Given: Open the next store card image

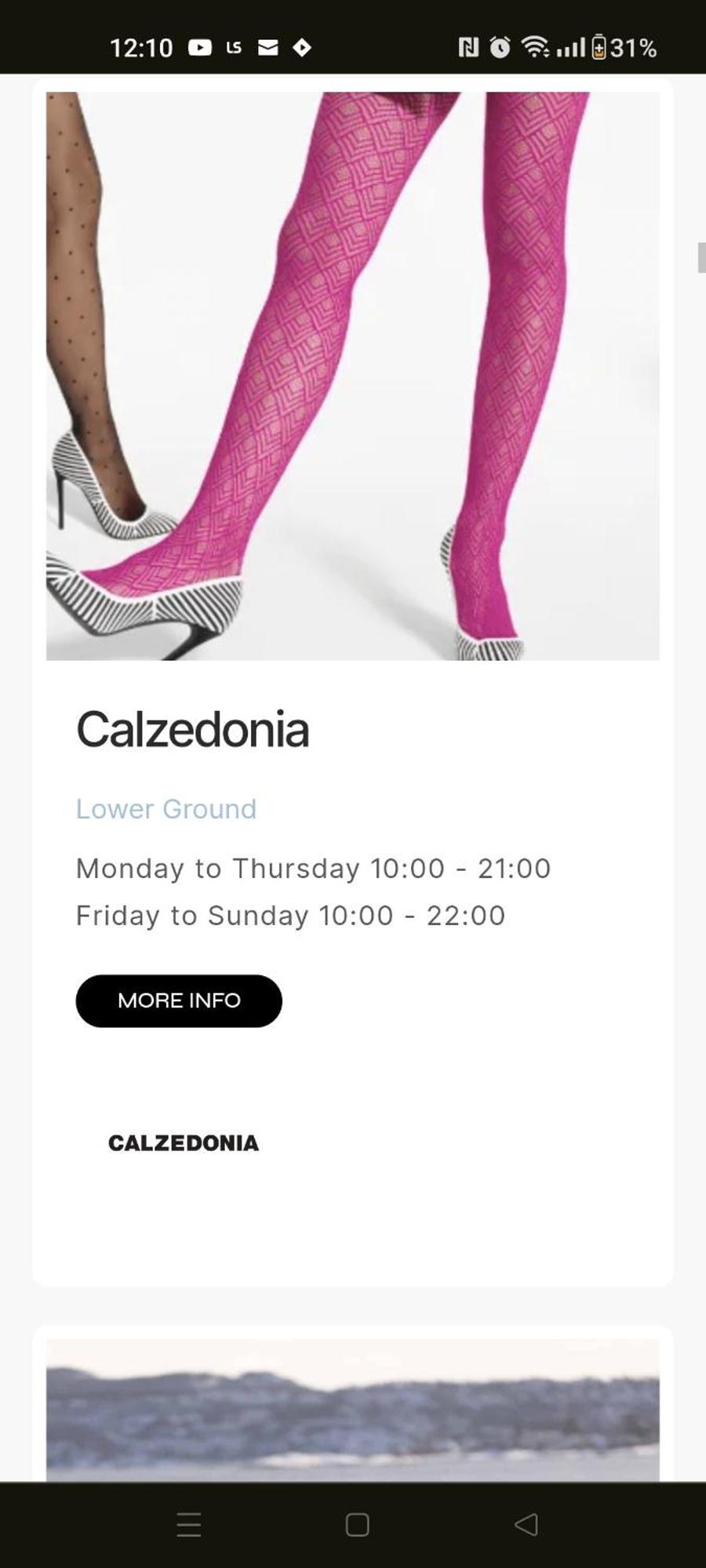Looking at the screenshot, I should [x=353, y=1410].
